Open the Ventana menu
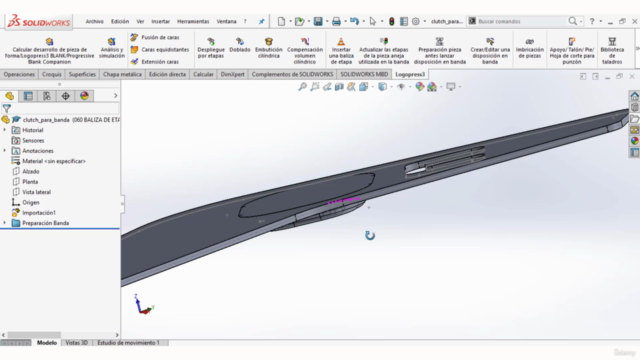 226,21
